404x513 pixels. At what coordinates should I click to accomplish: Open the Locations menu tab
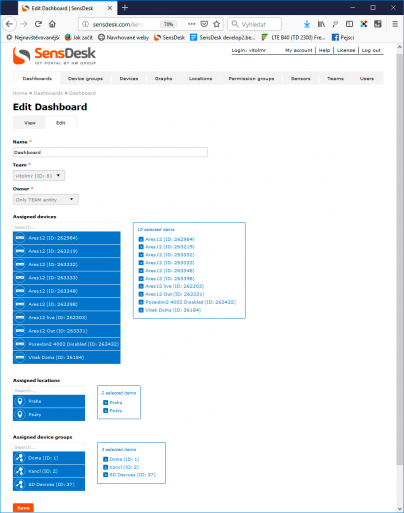(200, 78)
